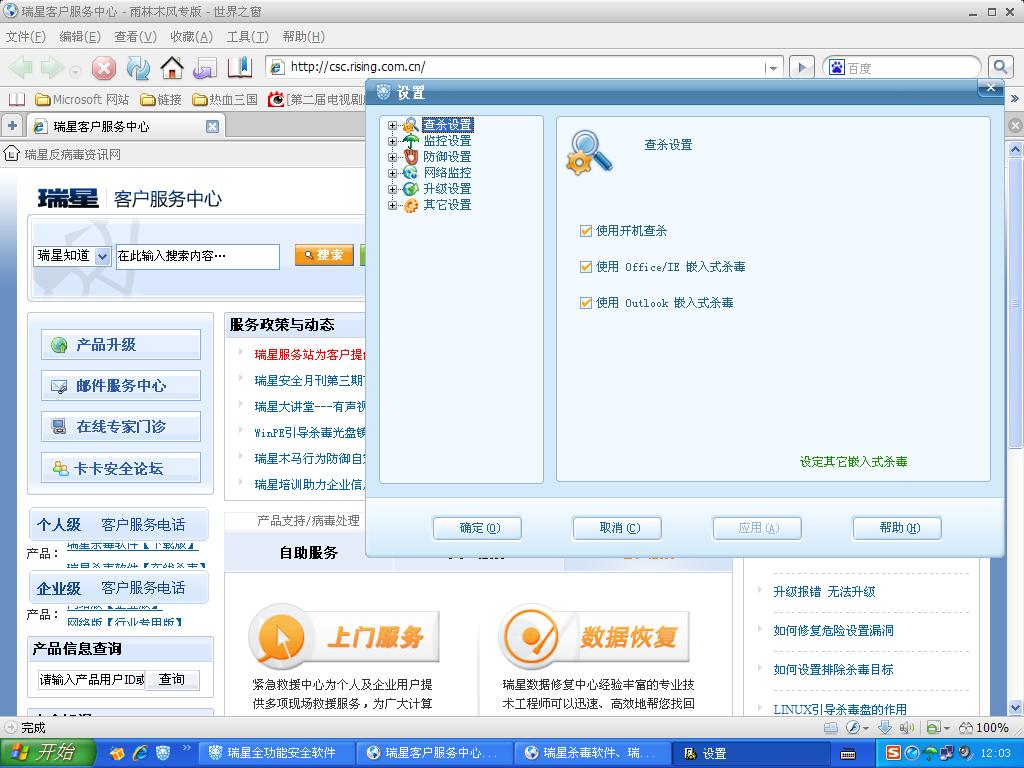
Task: Click the on-screen keyboard taskbar icon
Action: tap(848, 754)
